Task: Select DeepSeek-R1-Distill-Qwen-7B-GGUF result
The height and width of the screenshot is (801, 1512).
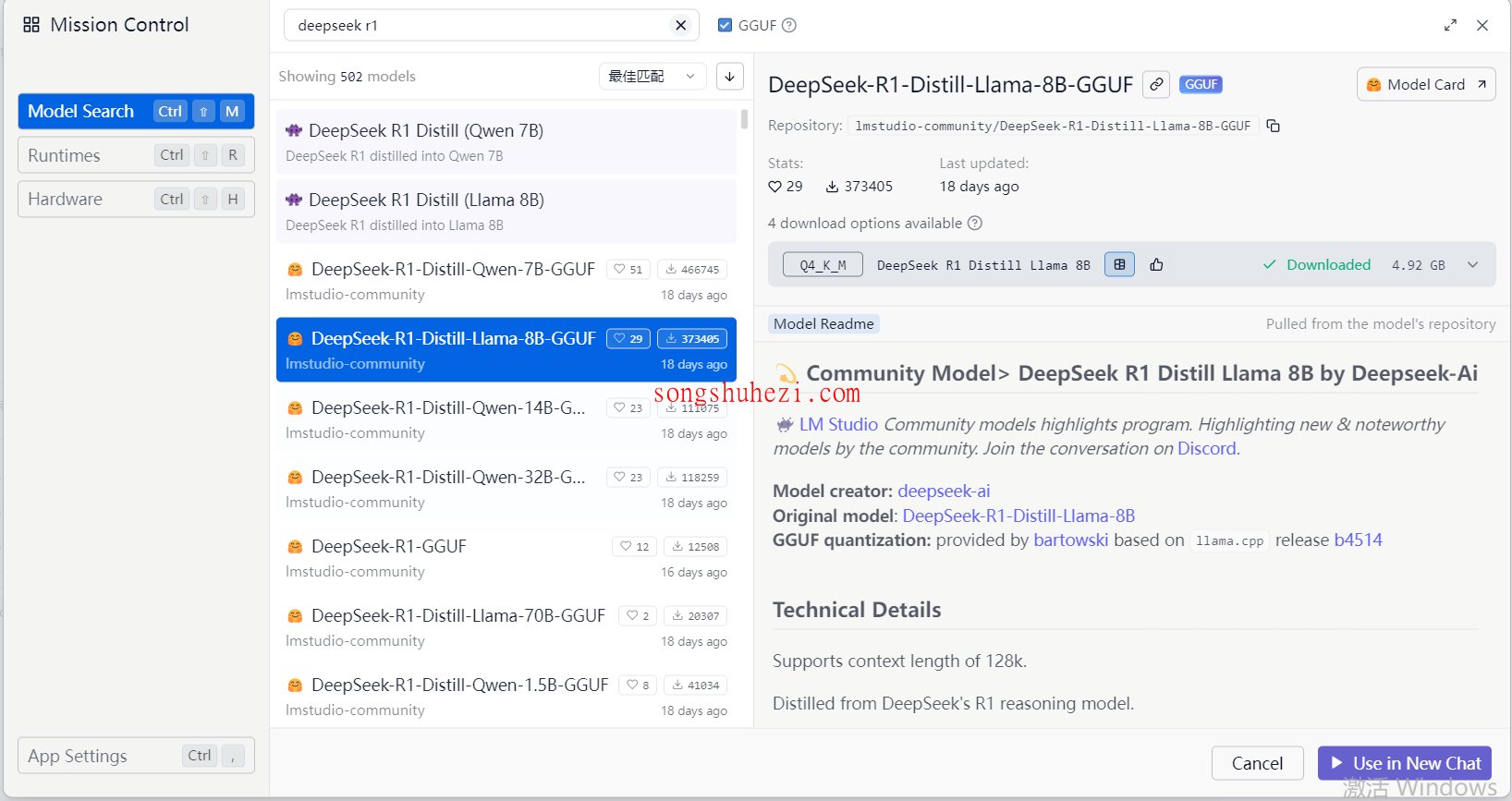Action: point(506,281)
